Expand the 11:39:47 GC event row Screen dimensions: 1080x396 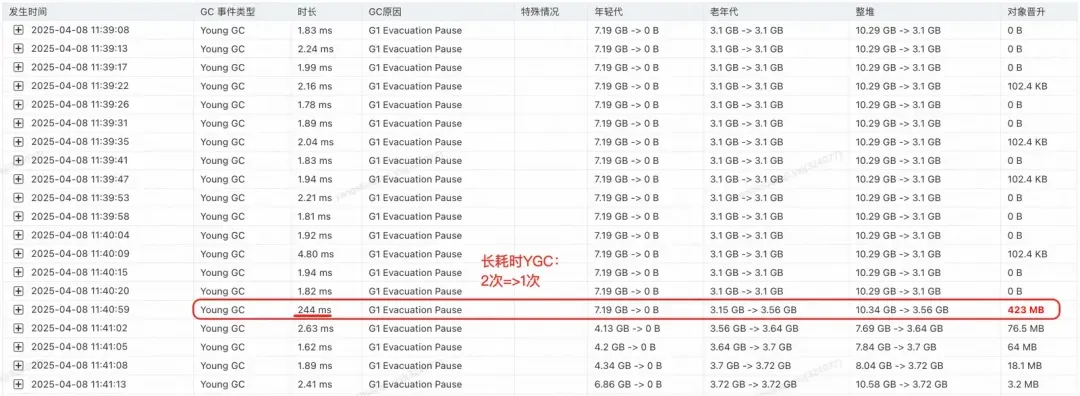19,179
